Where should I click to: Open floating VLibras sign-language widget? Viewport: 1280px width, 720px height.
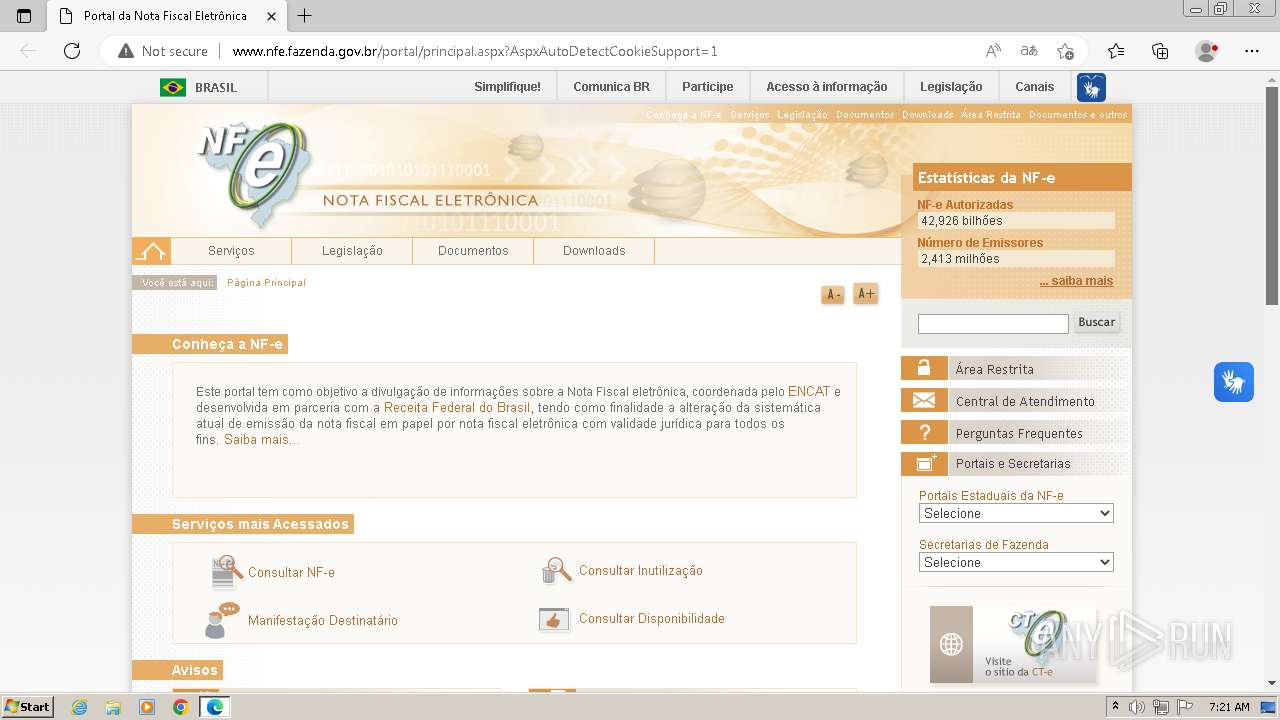click(1234, 382)
